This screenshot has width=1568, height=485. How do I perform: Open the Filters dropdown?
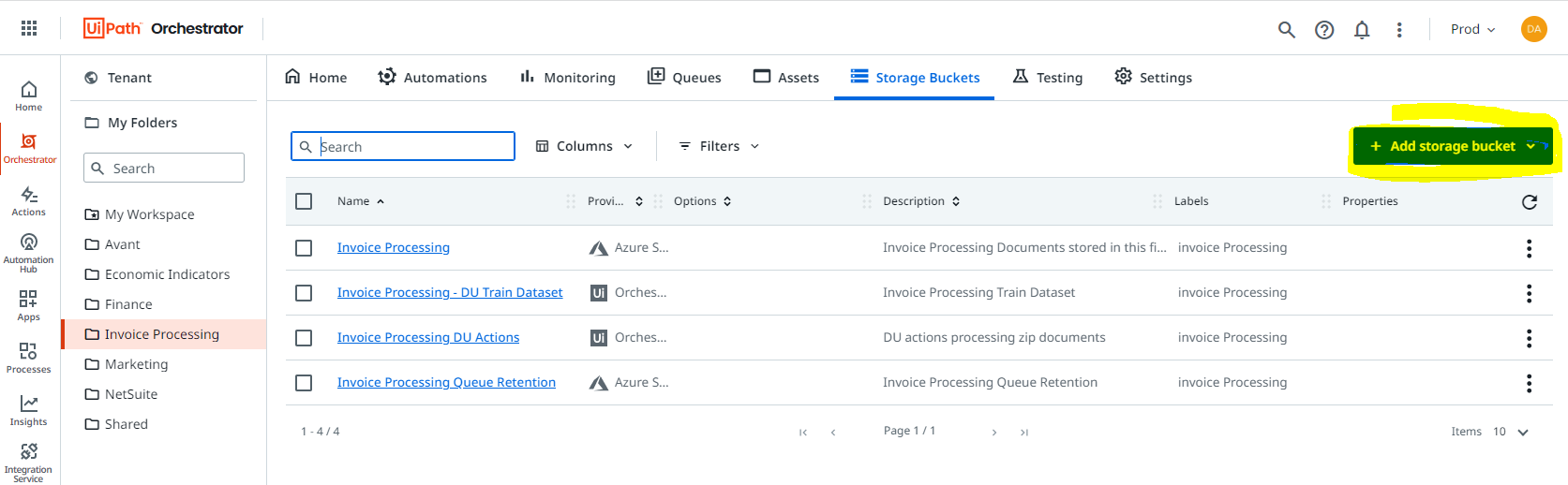point(719,146)
